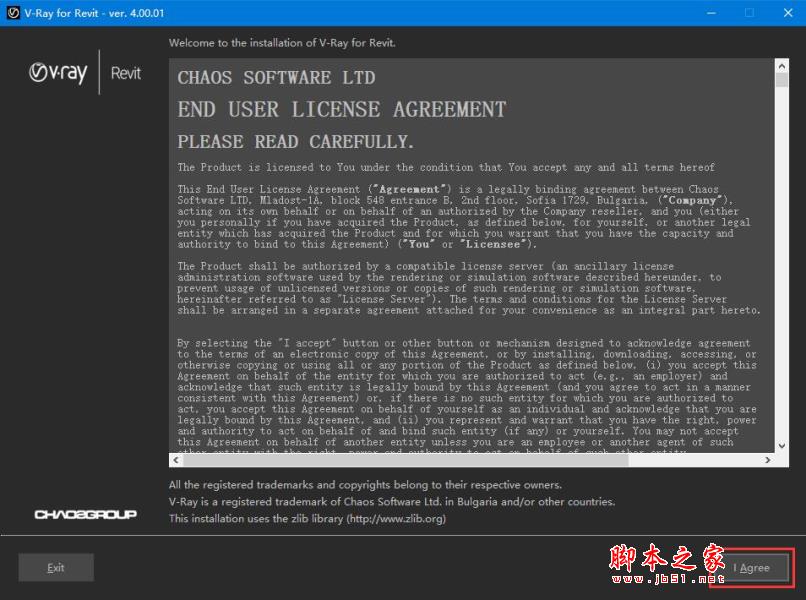The width and height of the screenshot is (806, 600).
Task: Click the registered trademarks notice line
Action: pos(365,484)
